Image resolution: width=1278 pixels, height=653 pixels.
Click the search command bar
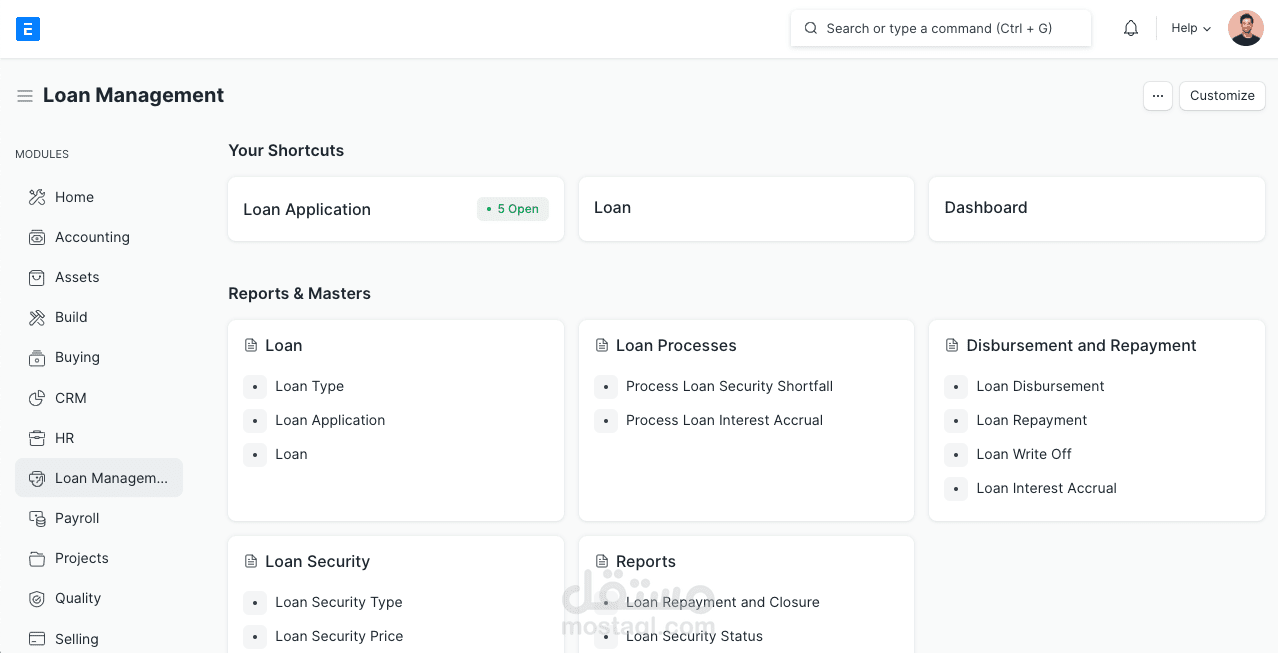939,28
